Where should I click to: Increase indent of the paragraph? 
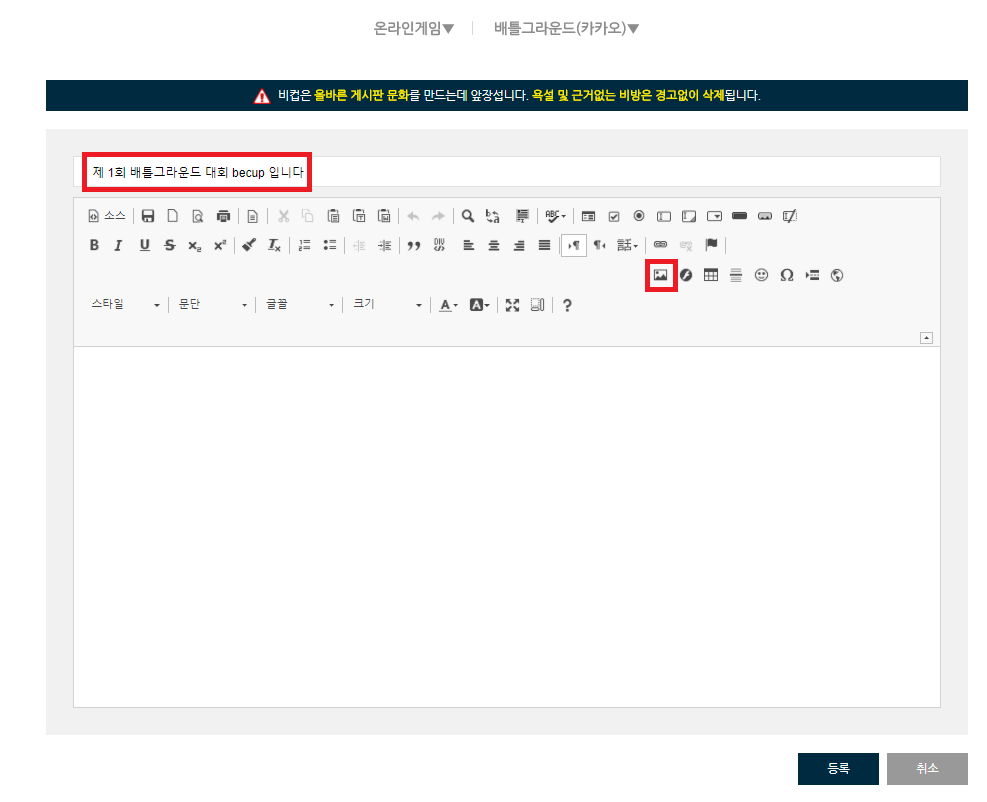click(x=384, y=245)
